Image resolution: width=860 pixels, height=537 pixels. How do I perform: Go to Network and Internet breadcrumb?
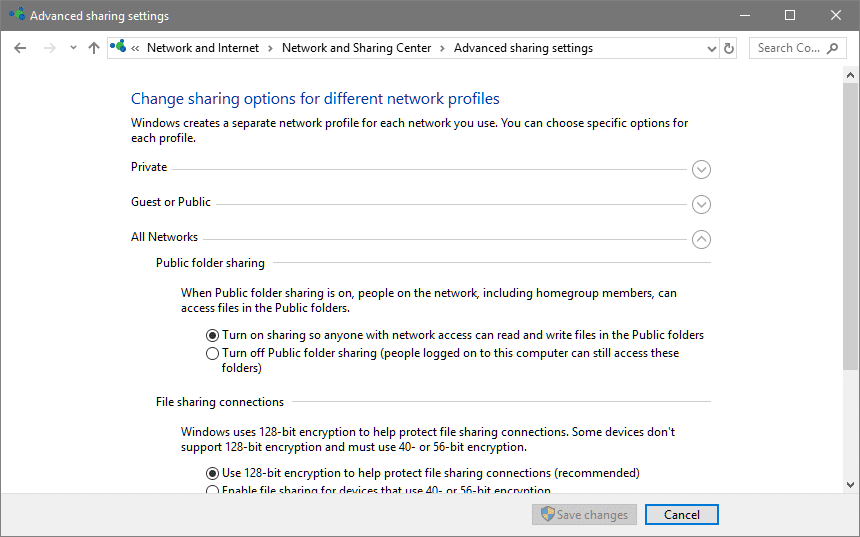(202, 48)
